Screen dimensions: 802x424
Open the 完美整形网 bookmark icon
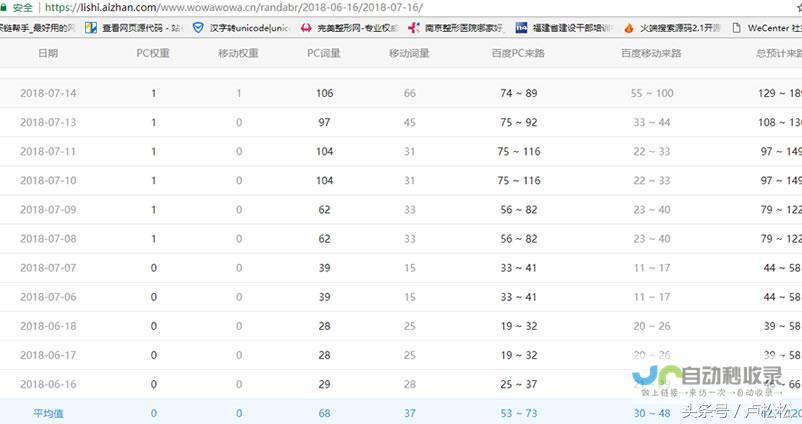coord(306,28)
